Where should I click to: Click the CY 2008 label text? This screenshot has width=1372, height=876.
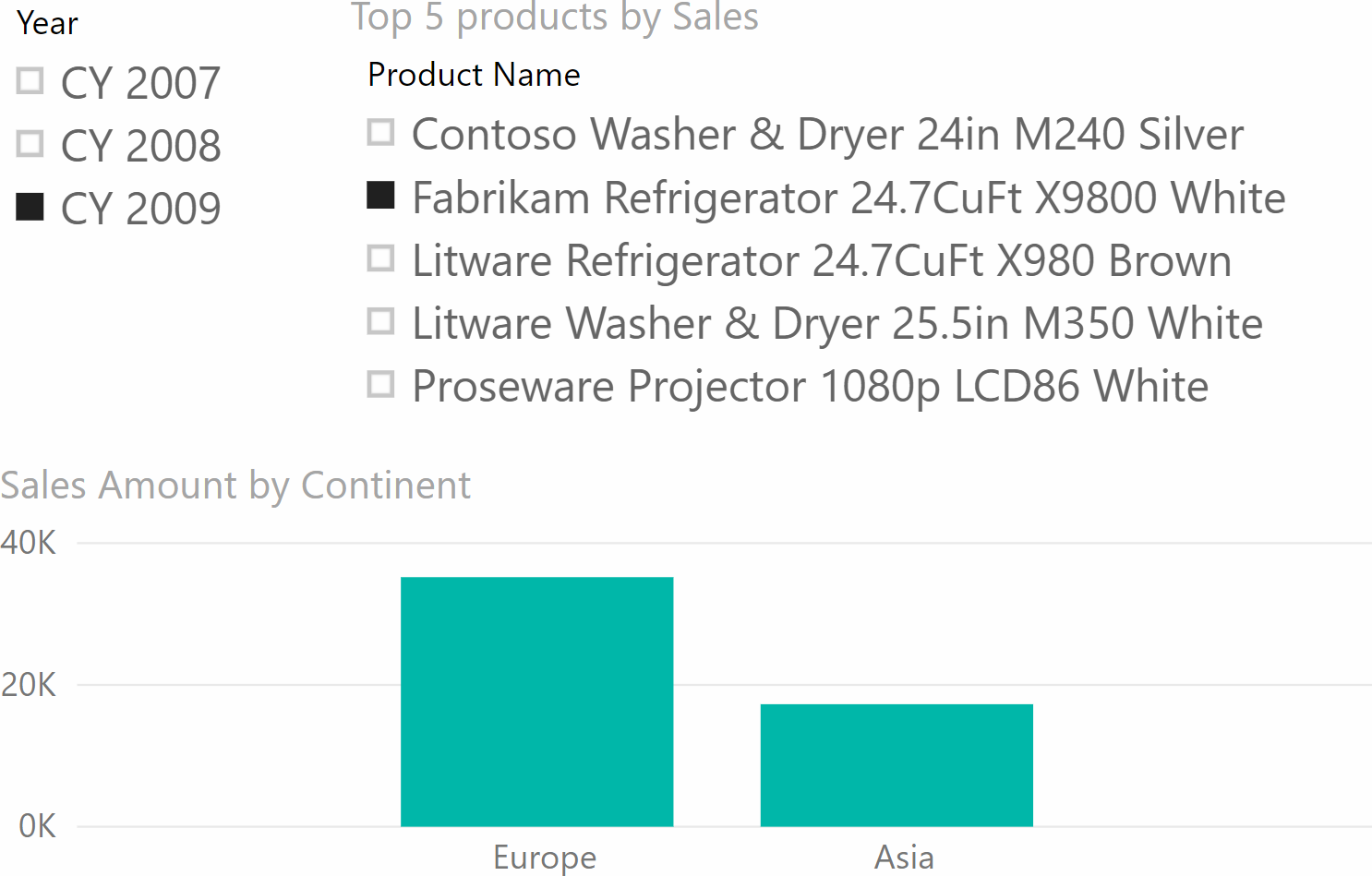[140, 146]
